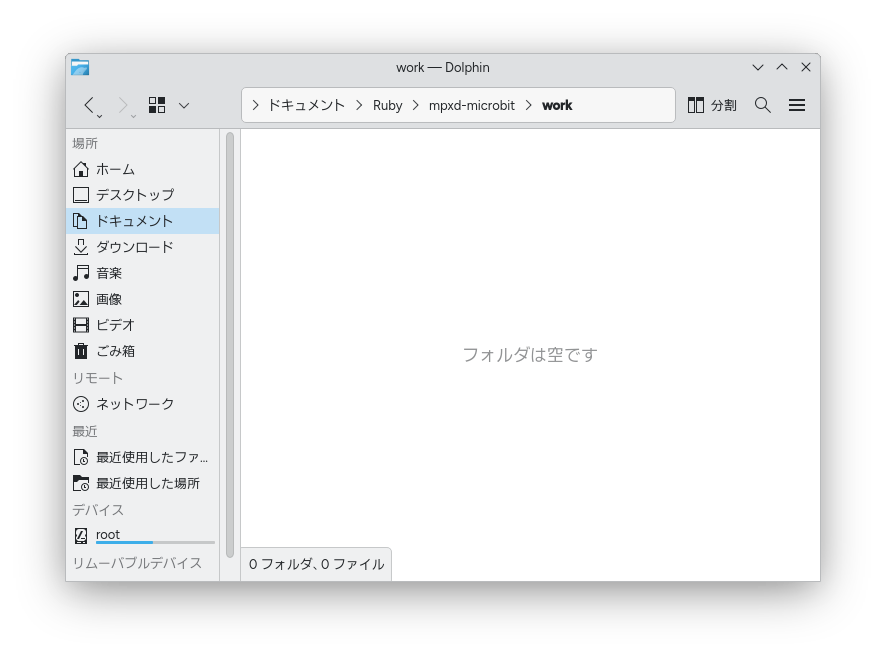Navigate to Ruby via the breadcrumb
Viewport: 886px width, 659px height.
click(x=388, y=104)
